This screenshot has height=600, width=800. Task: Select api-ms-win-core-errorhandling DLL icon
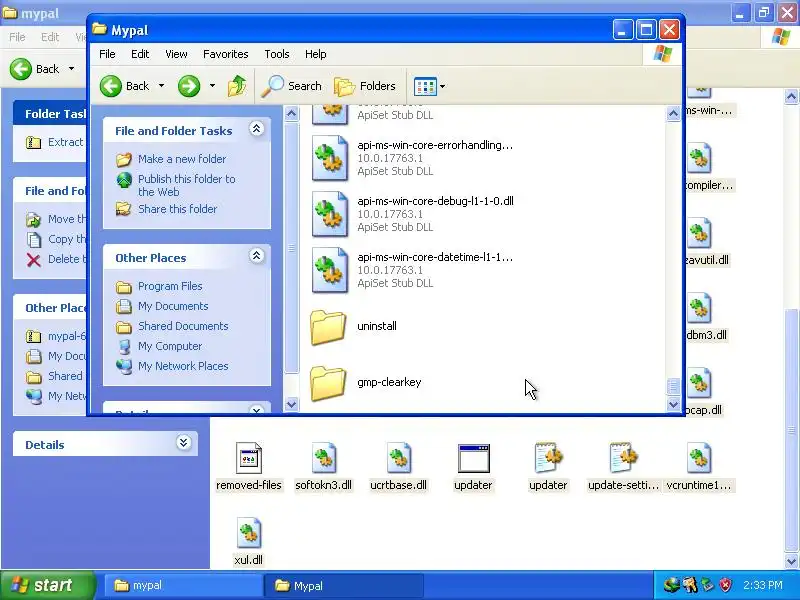click(330, 158)
